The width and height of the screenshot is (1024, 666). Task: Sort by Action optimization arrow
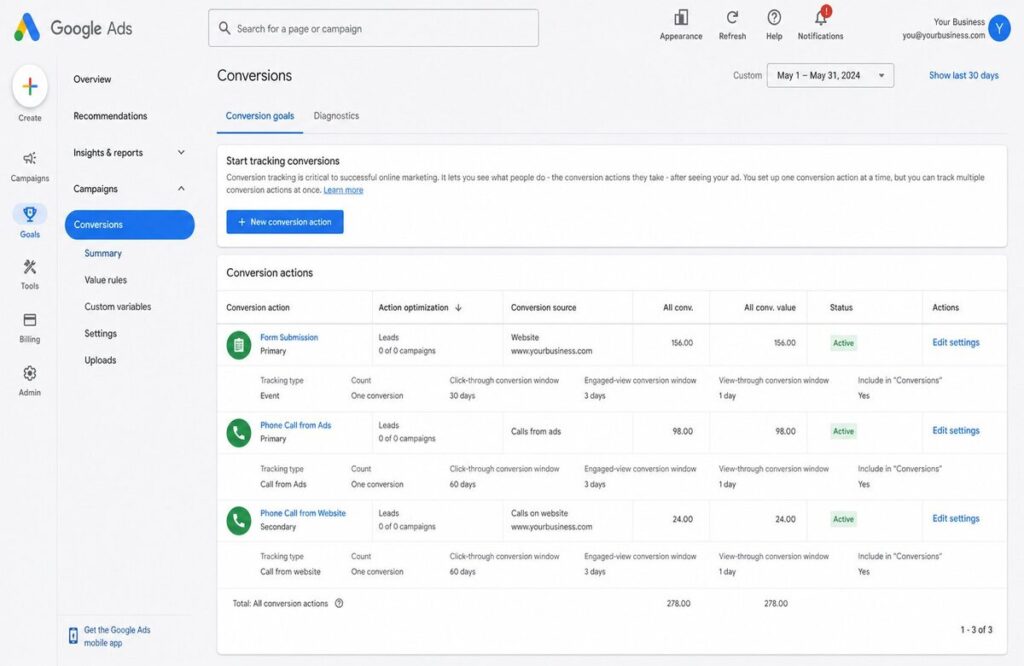(x=458, y=308)
